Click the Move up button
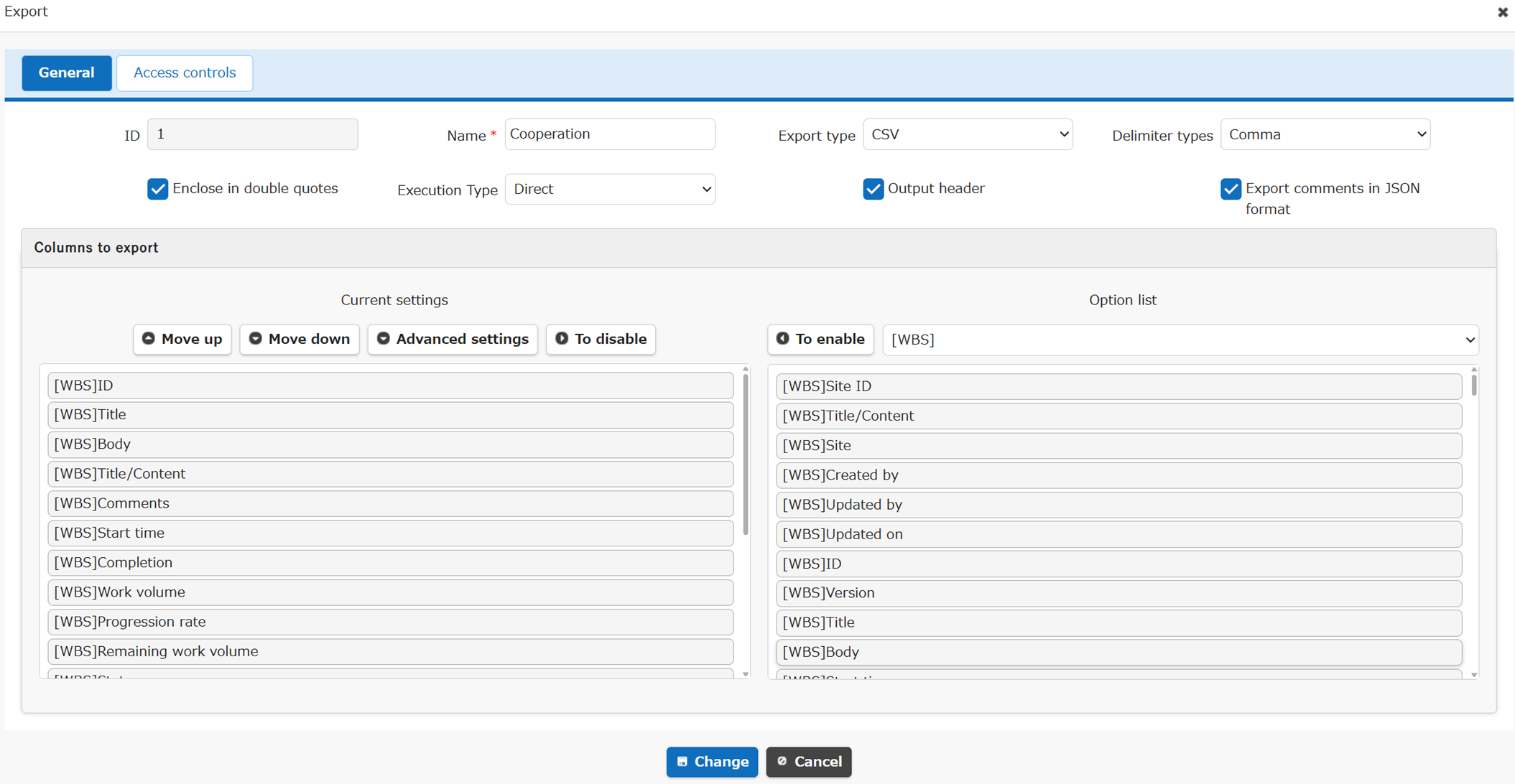The height and width of the screenshot is (784, 1515). click(182, 339)
